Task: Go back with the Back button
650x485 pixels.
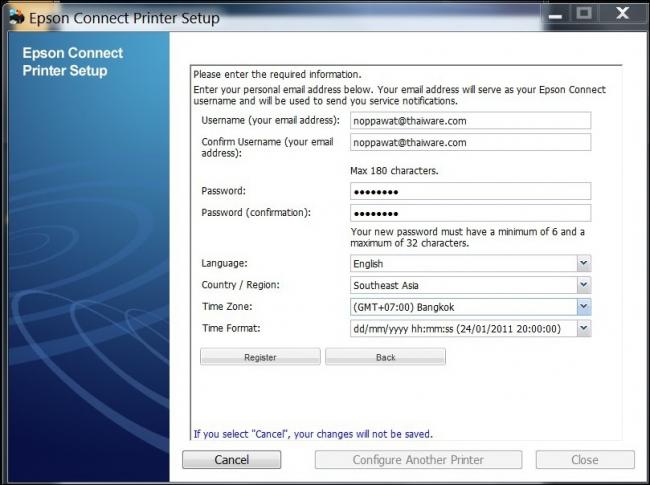Action: pyautogui.click(x=386, y=357)
